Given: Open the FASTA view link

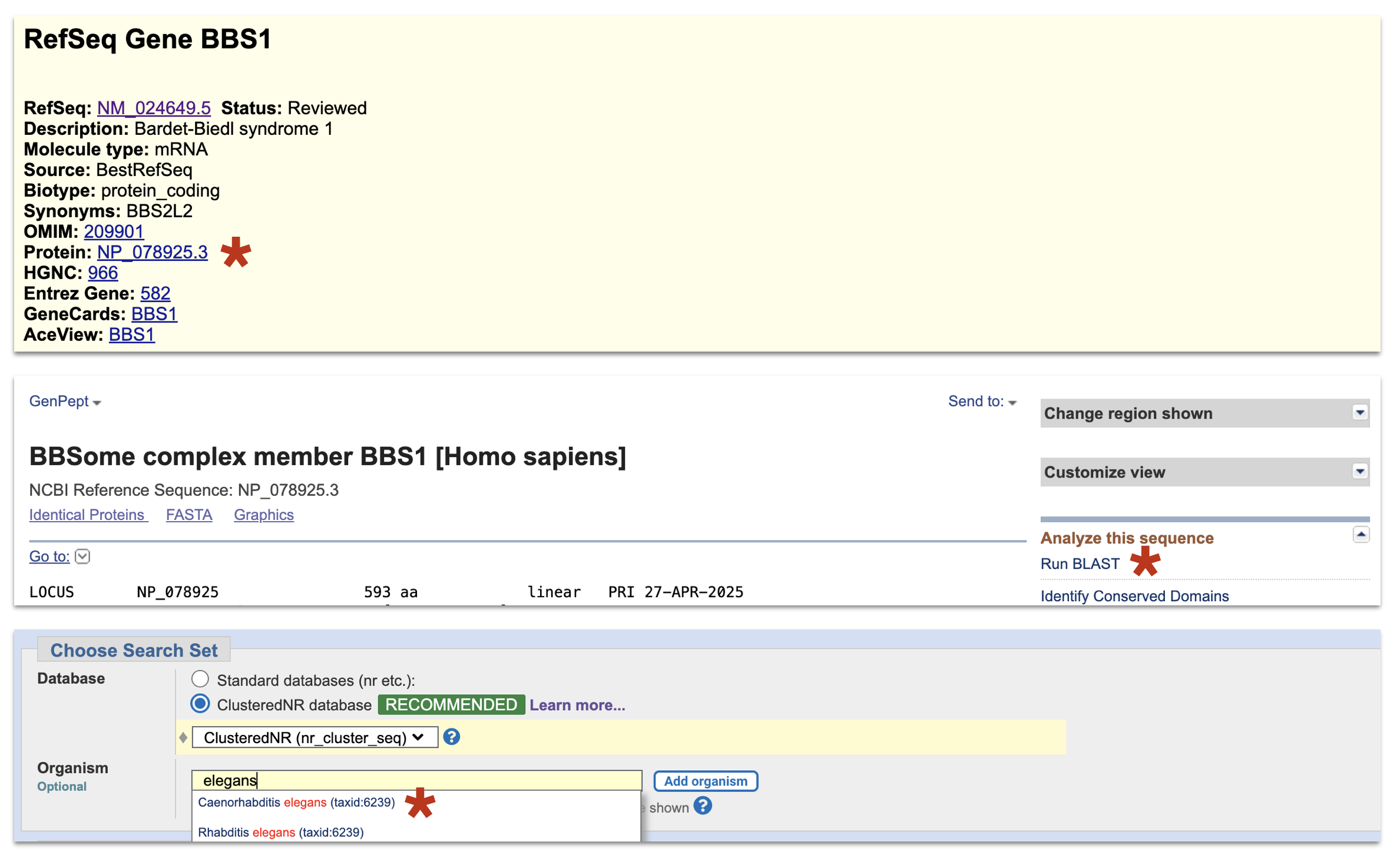Looking at the screenshot, I should click(188, 515).
